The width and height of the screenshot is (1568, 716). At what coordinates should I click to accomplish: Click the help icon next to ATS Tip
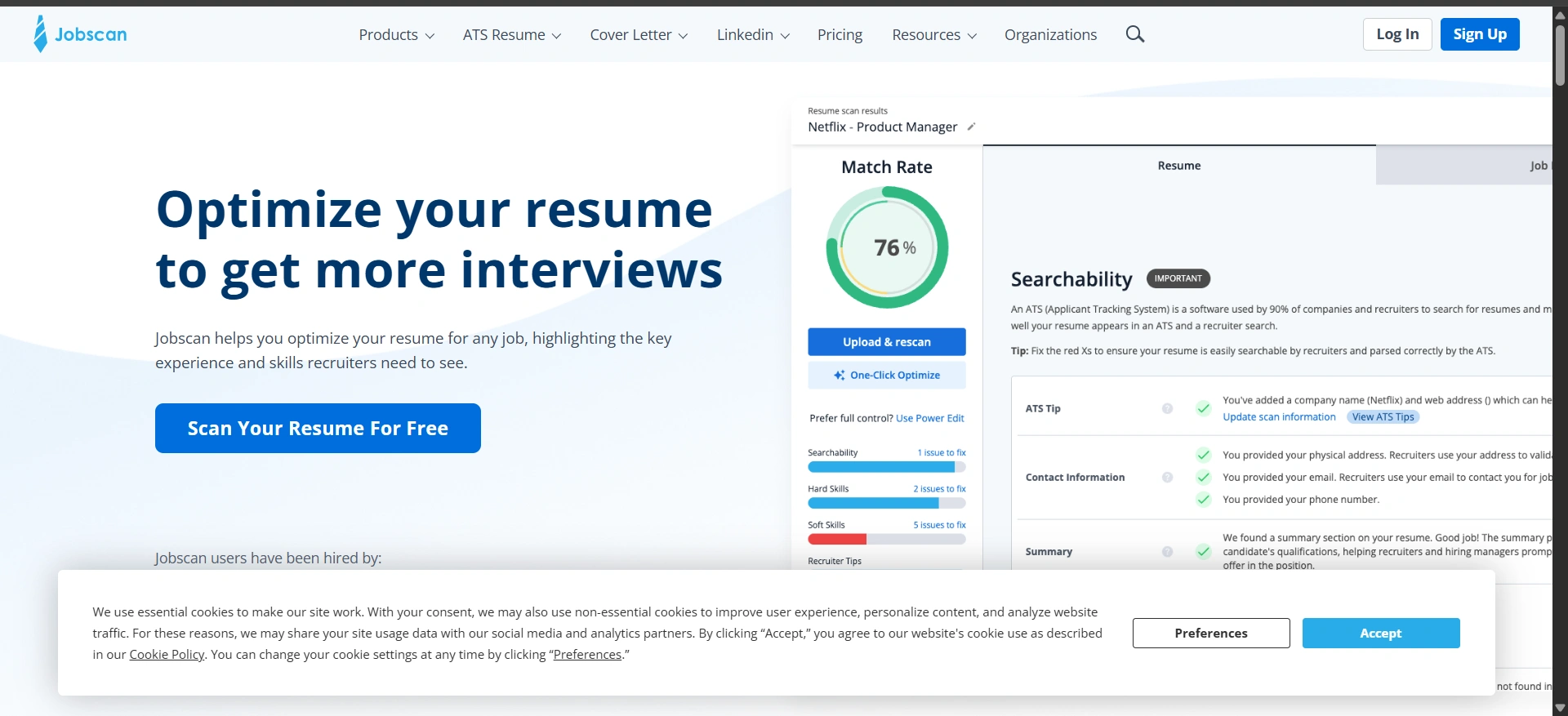[x=1167, y=408]
